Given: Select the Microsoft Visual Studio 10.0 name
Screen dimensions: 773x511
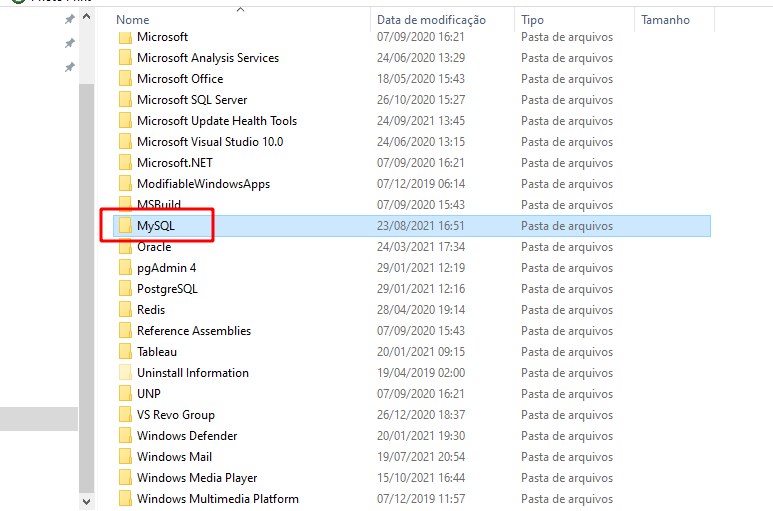Looking at the screenshot, I should (x=210, y=142).
